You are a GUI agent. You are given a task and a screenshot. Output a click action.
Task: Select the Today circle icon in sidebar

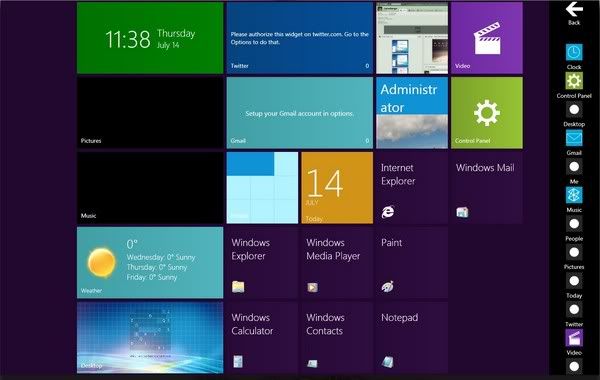pyautogui.click(x=574, y=281)
